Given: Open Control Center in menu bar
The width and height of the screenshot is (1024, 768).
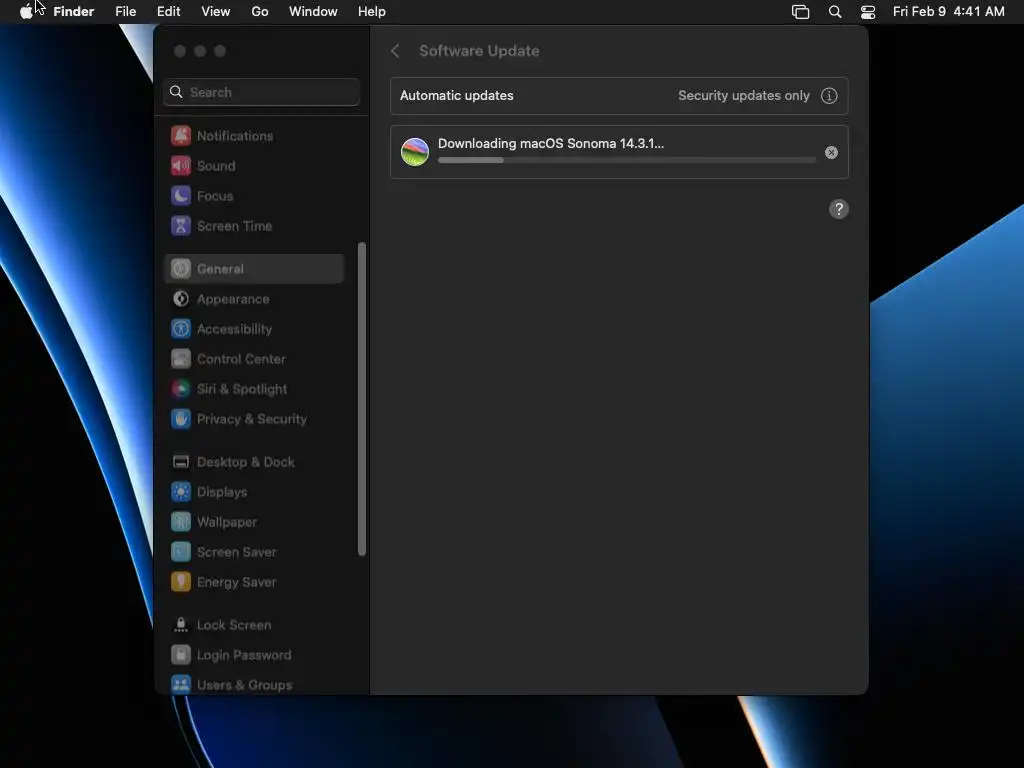Looking at the screenshot, I should click(868, 12).
